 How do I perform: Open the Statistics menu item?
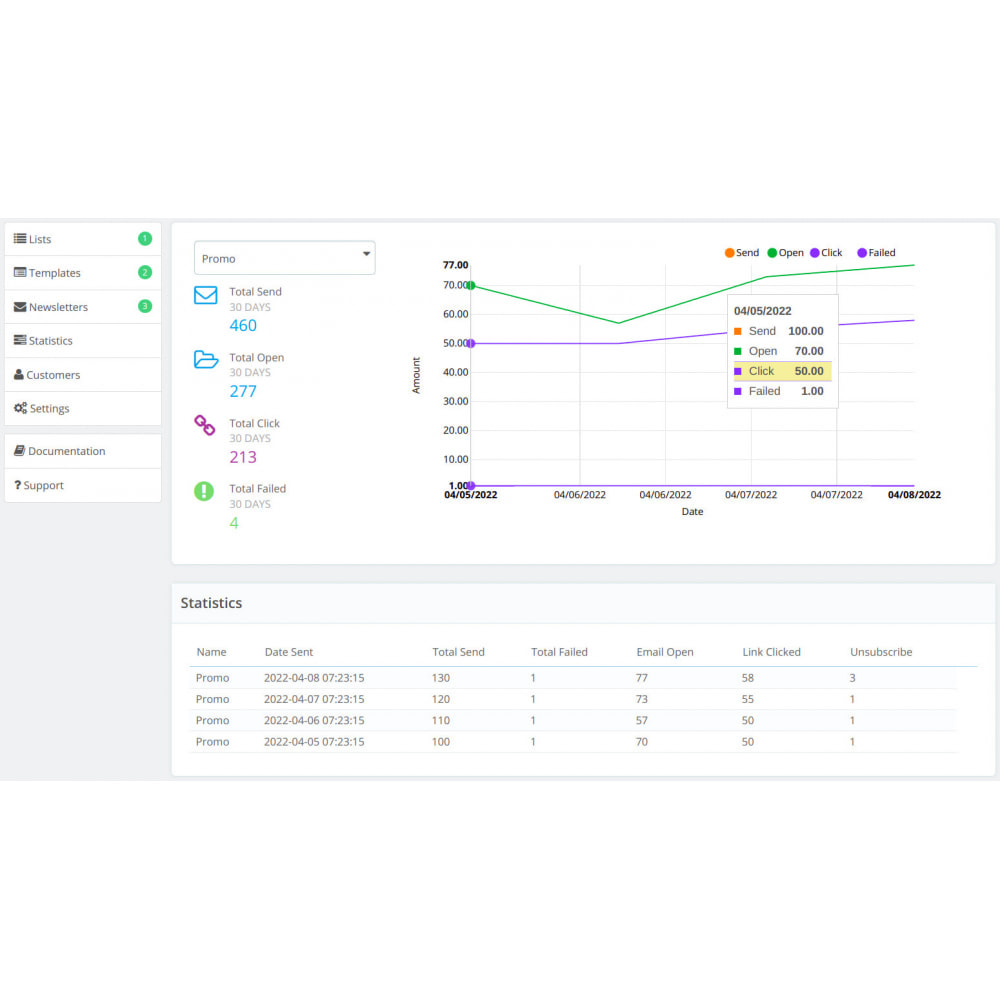[x=50, y=341]
